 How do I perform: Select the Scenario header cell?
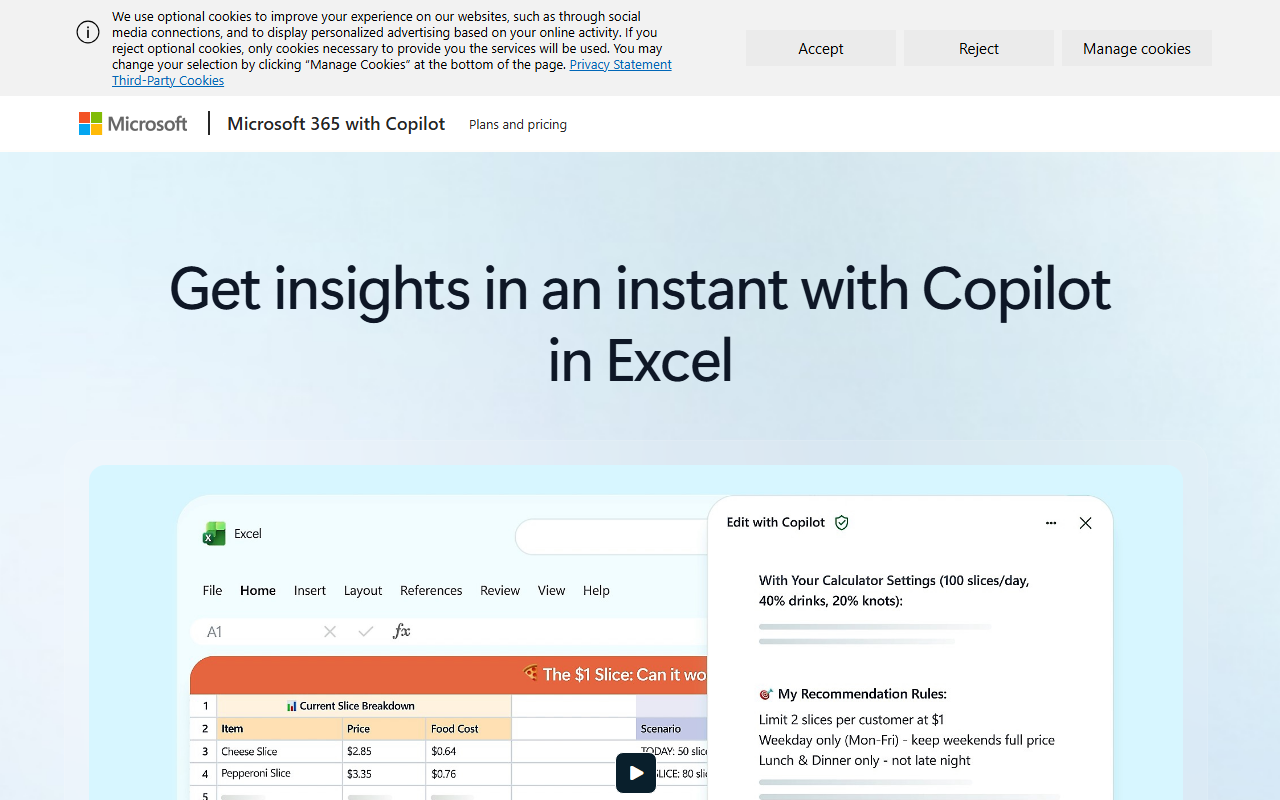672,729
